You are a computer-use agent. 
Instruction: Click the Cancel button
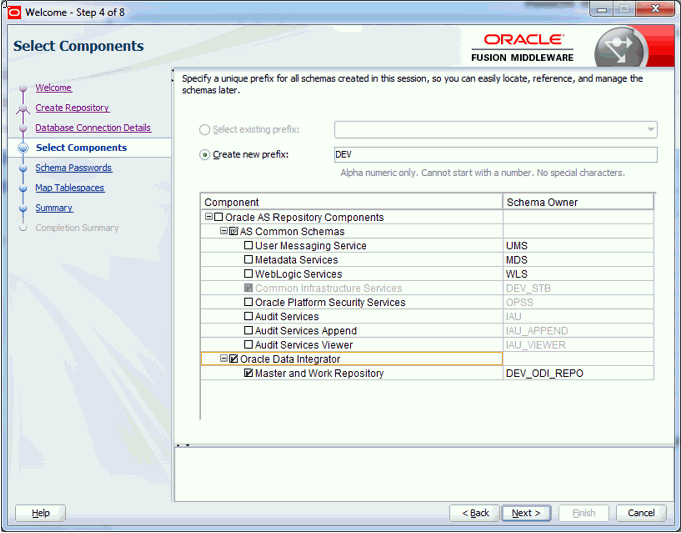click(x=641, y=513)
